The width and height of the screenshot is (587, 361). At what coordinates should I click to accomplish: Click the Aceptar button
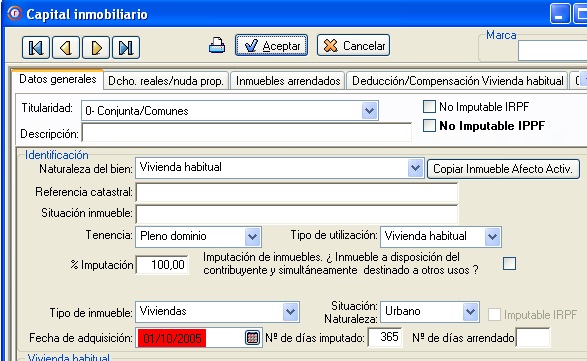[271, 46]
